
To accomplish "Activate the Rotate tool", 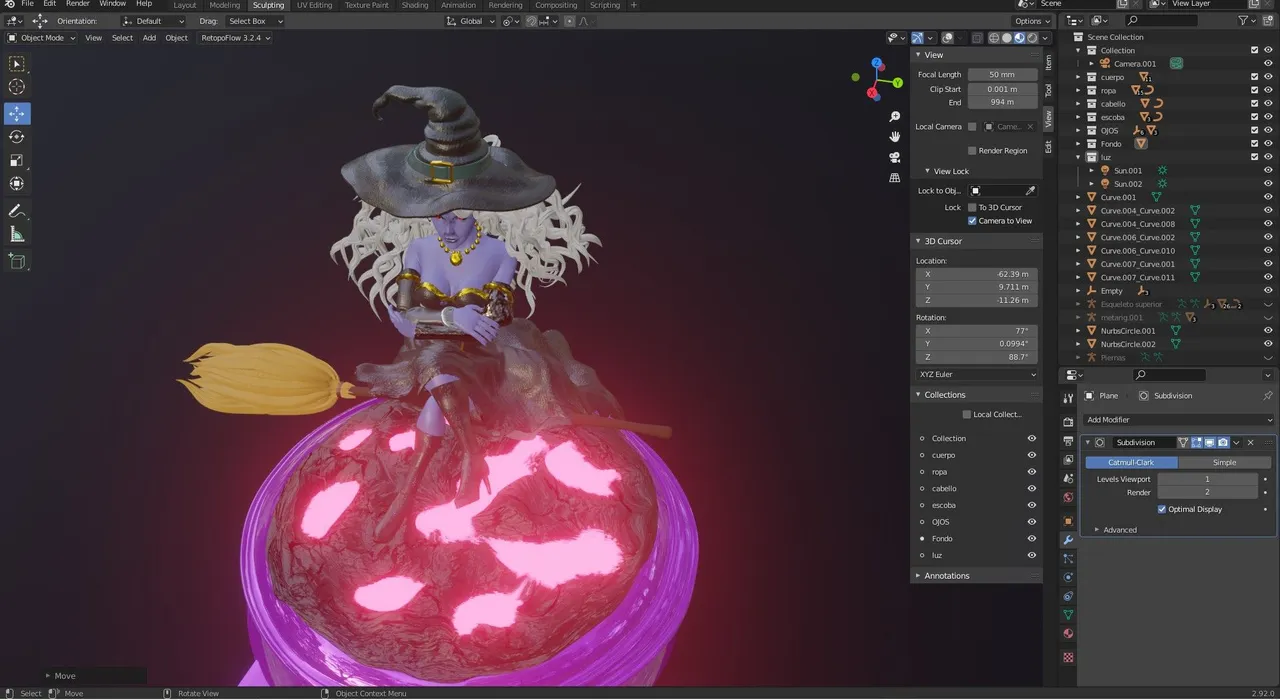I will point(17,137).
